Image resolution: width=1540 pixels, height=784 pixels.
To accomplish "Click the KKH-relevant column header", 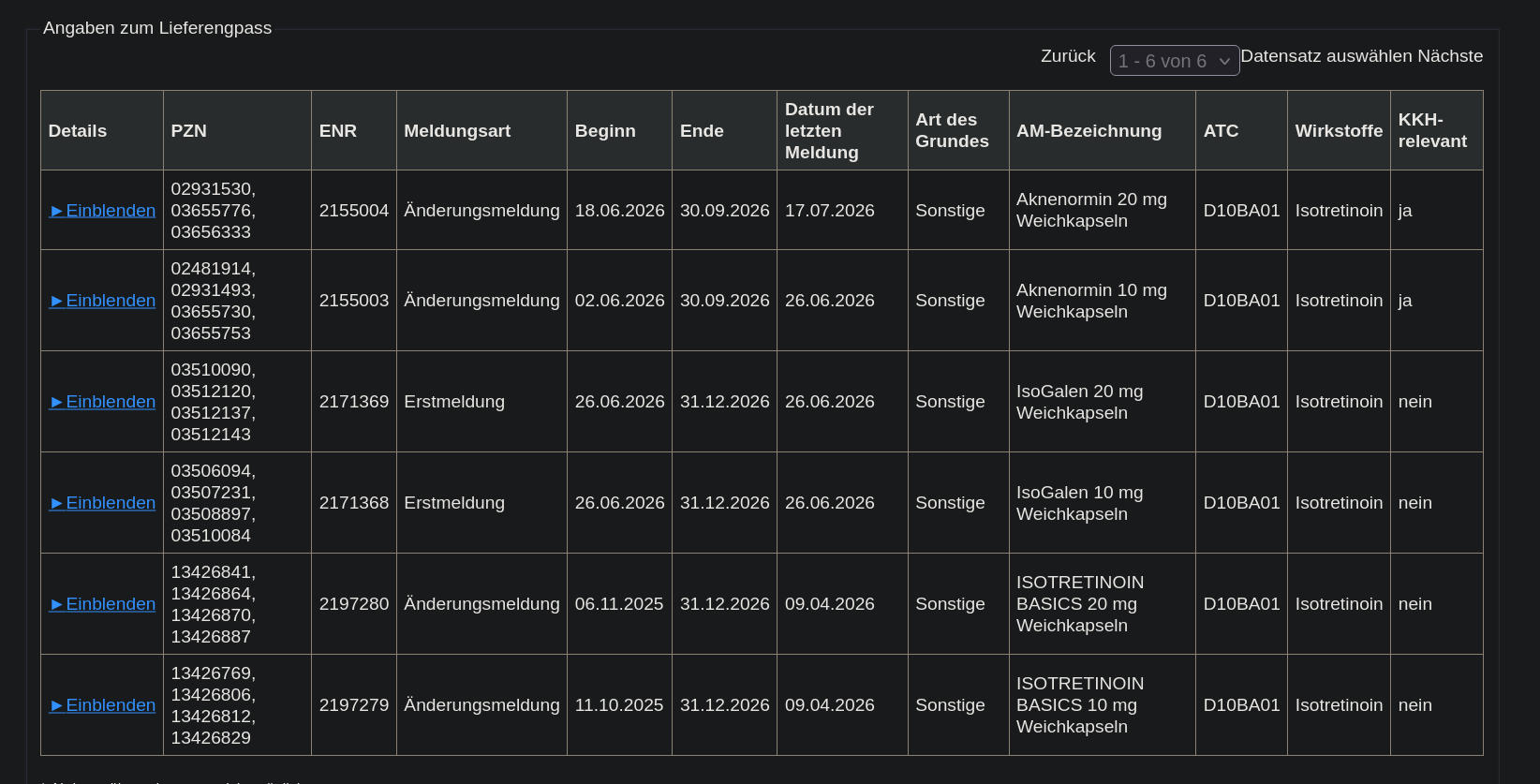I will (x=1432, y=131).
